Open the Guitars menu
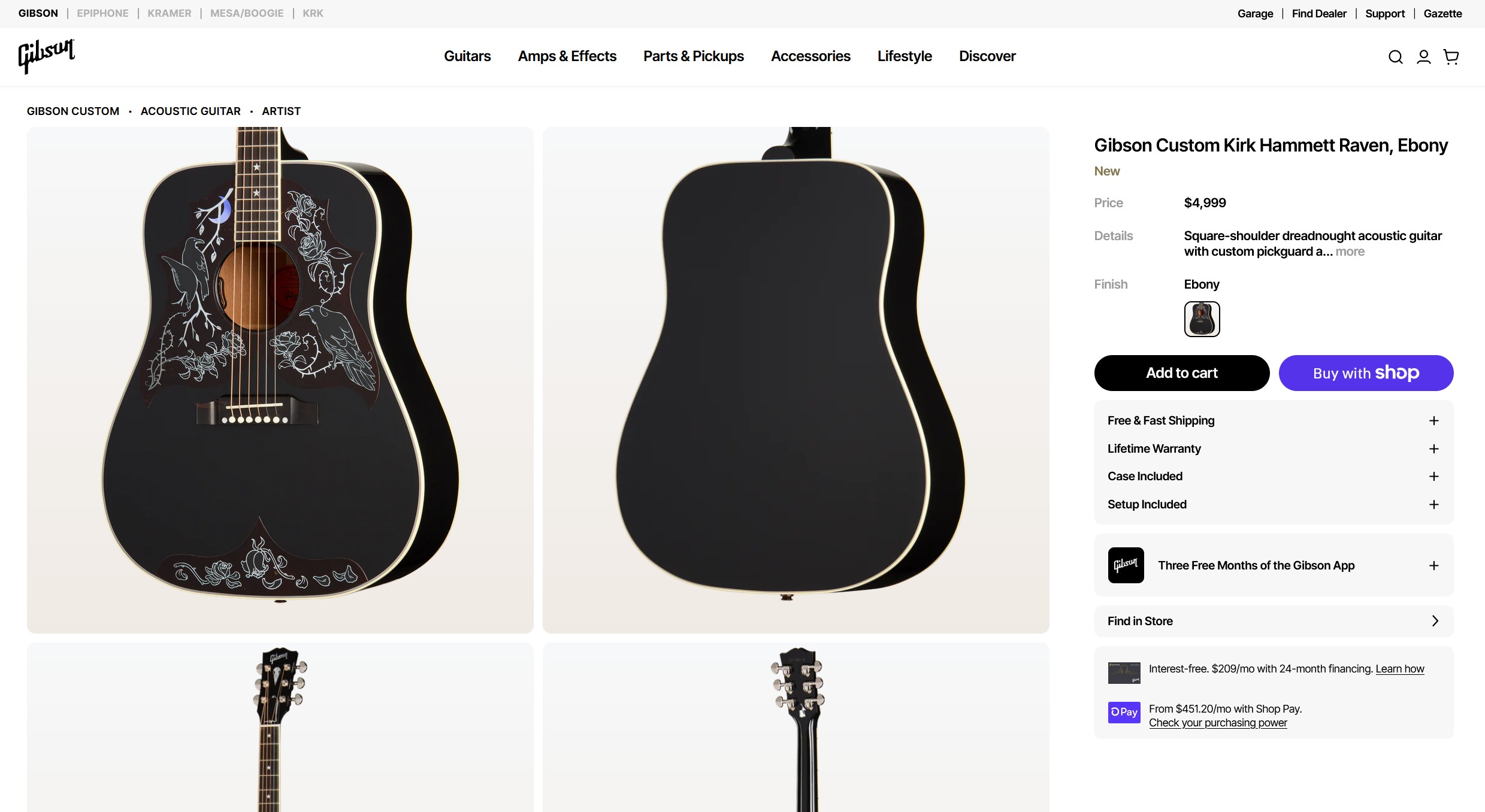Image resolution: width=1485 pixels, height=812 pixels. point(467,56)
